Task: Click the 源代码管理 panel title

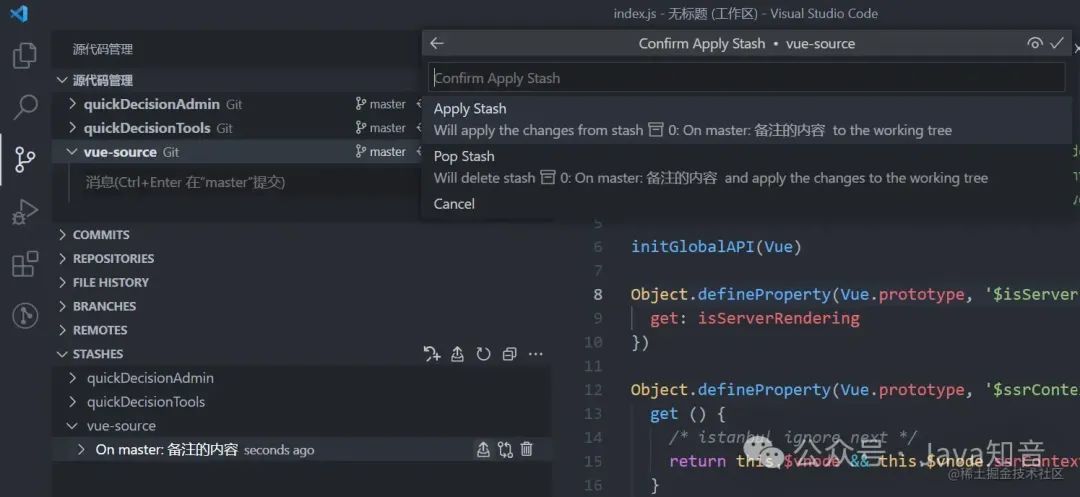Action: [103, 49]
